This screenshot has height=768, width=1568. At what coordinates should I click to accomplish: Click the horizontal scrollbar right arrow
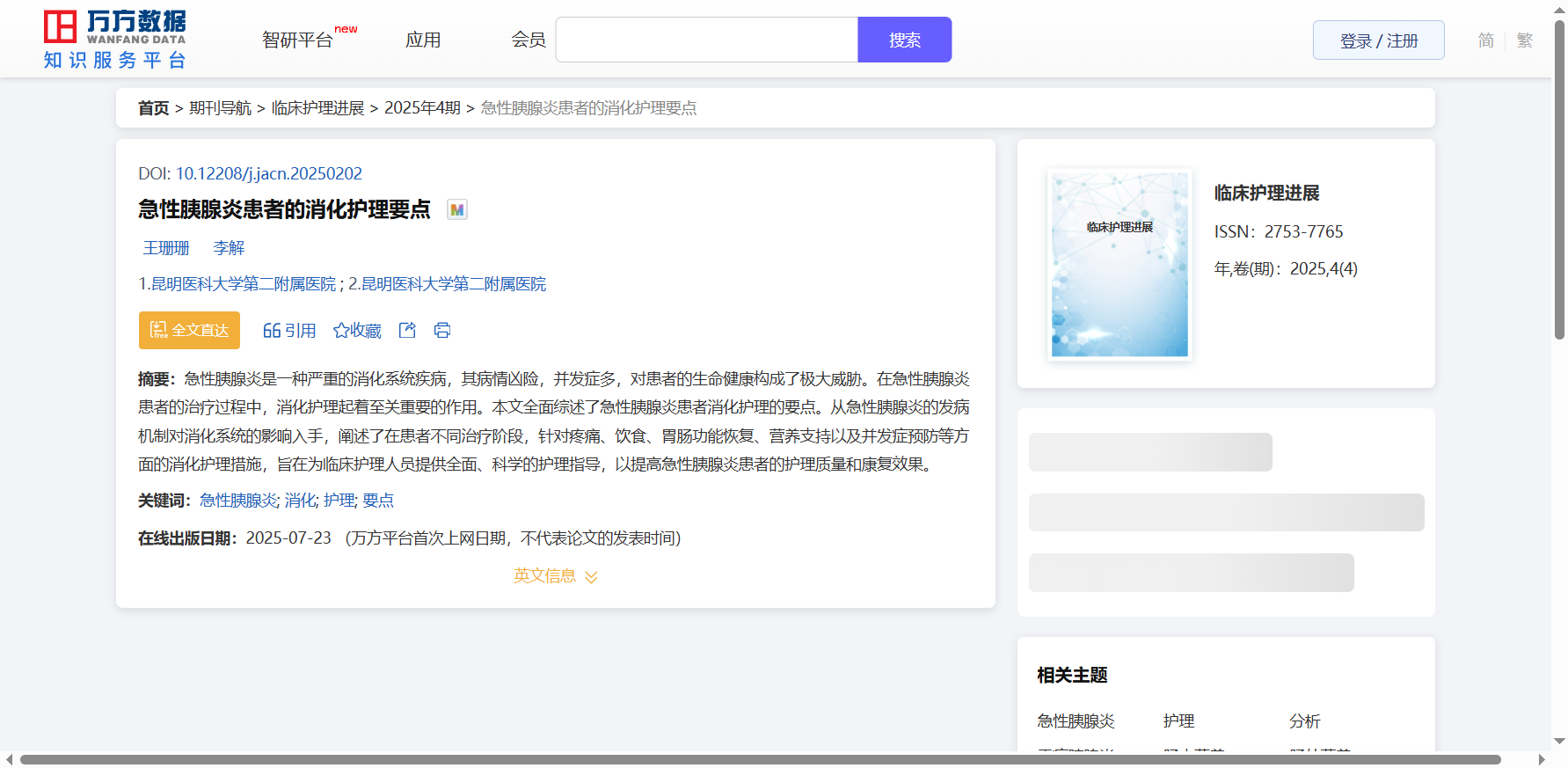[x=1542, y=759]
